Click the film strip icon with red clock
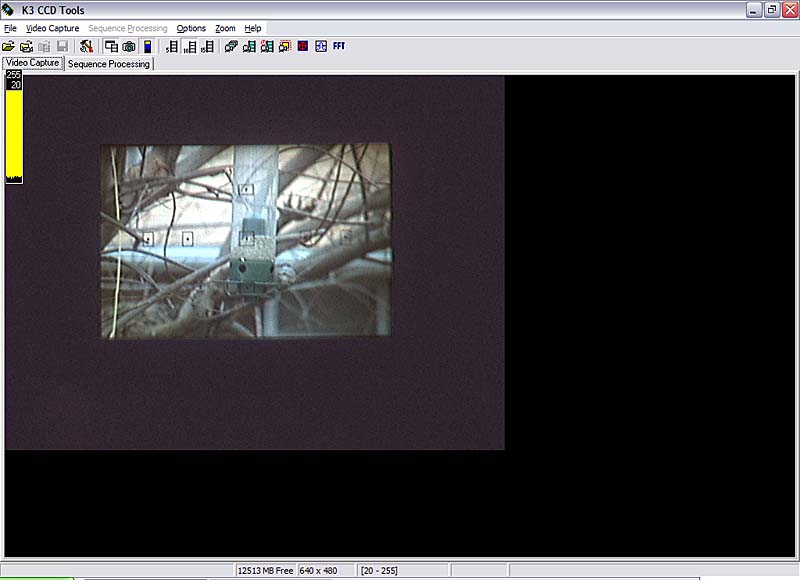This screenshot has width=800, height=580. tap(267, 47)
